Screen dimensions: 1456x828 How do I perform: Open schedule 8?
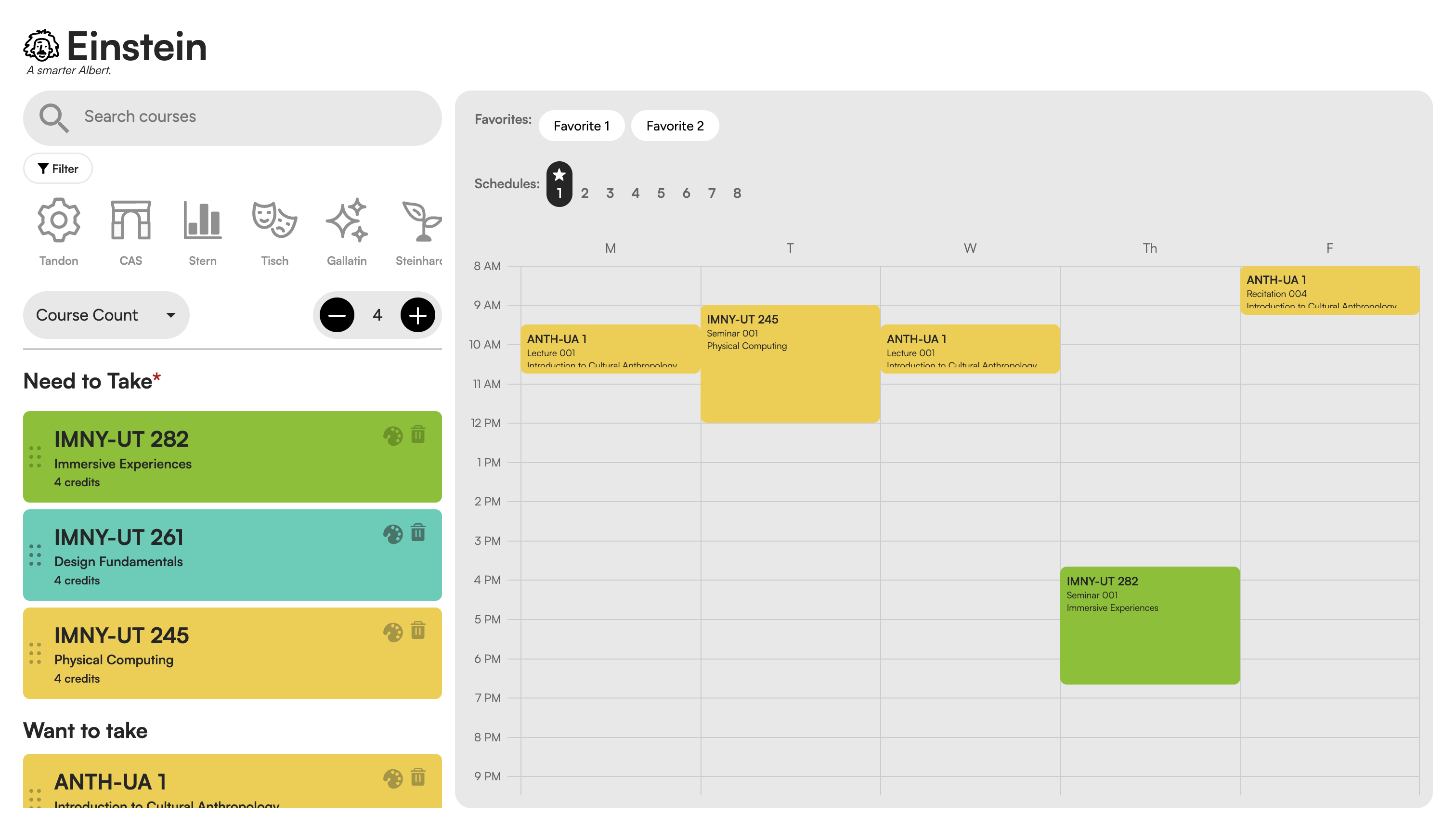737,193
